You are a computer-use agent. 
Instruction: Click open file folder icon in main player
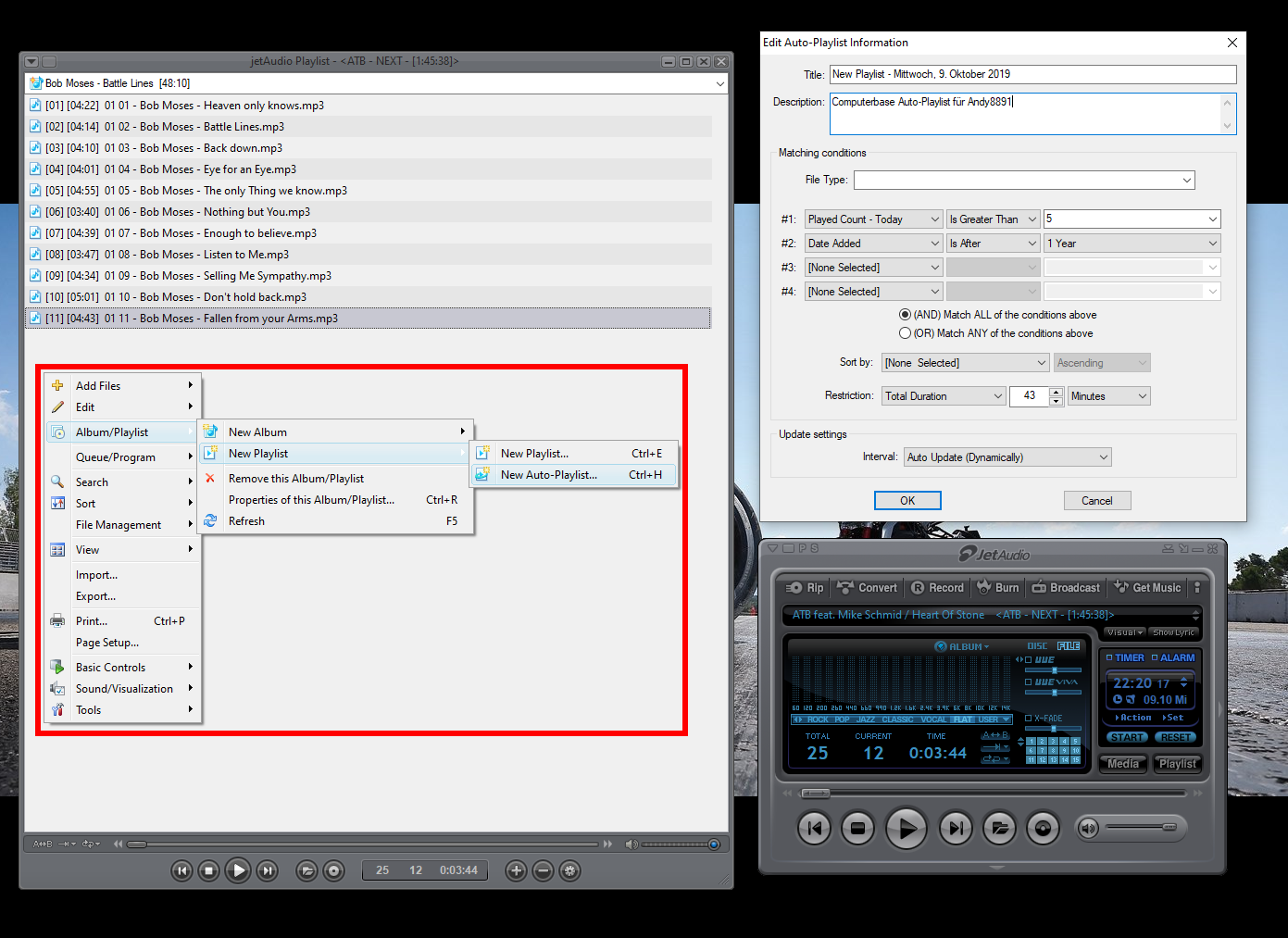click(x=999, y=828)
